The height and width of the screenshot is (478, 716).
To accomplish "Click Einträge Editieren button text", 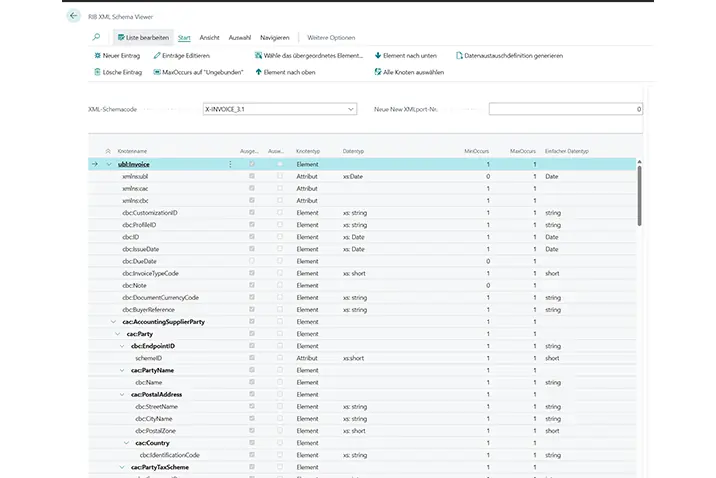I will coord(186,55).
